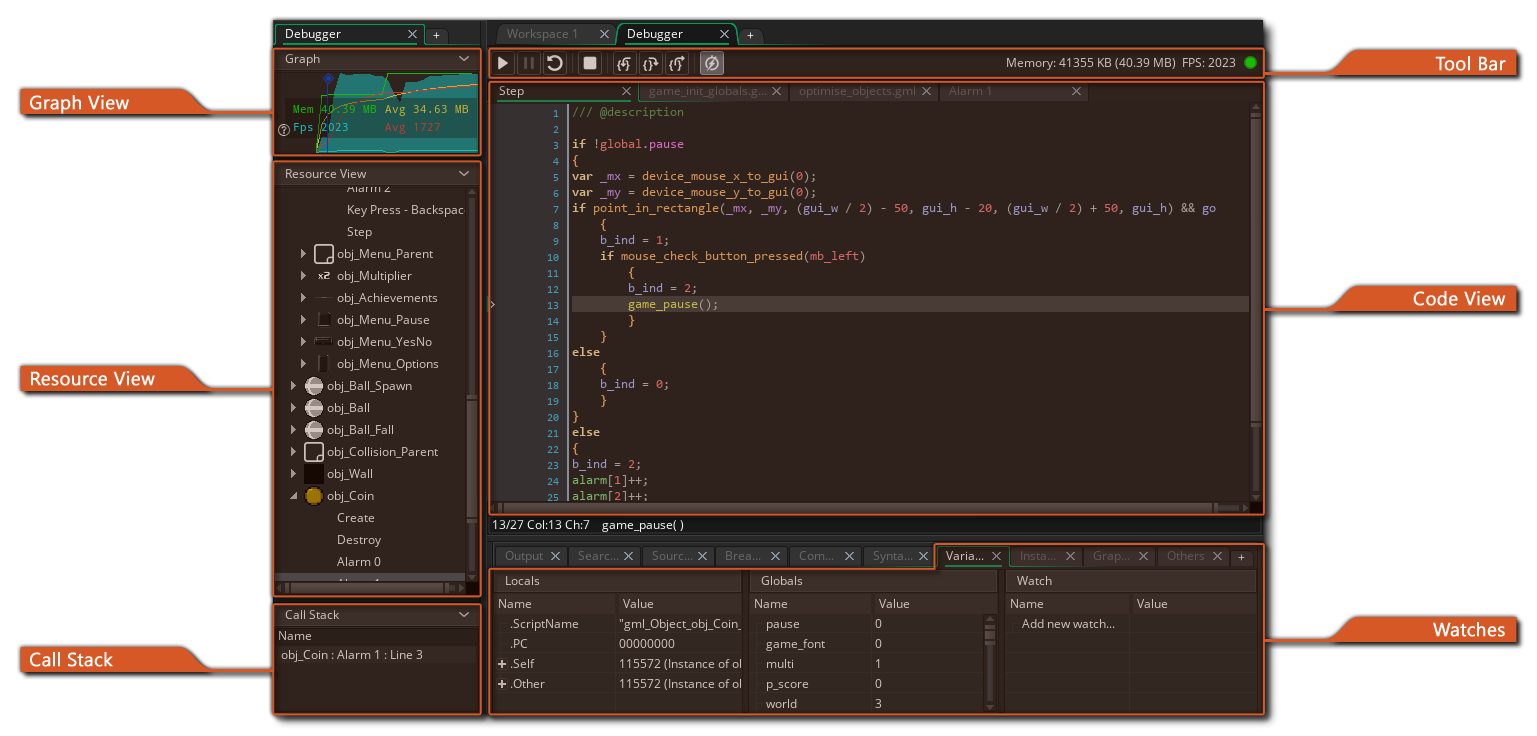Pause the running game
Viewport: 1537px width, 736px height.
click(527, 62)
